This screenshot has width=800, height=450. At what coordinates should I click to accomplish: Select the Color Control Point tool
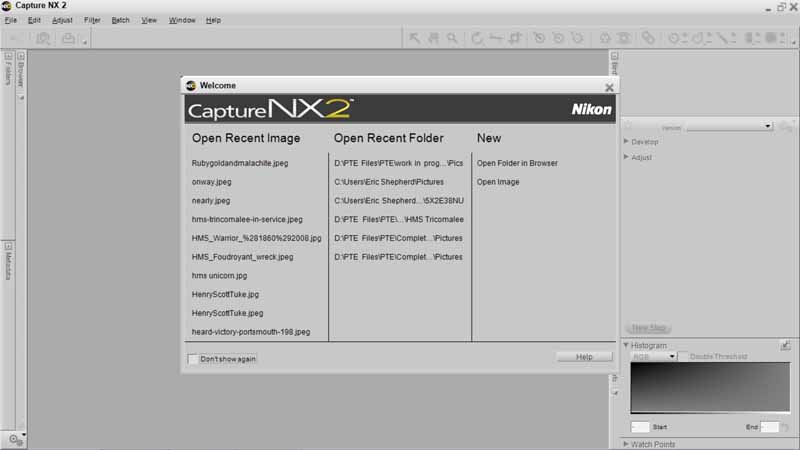(605, 38)
